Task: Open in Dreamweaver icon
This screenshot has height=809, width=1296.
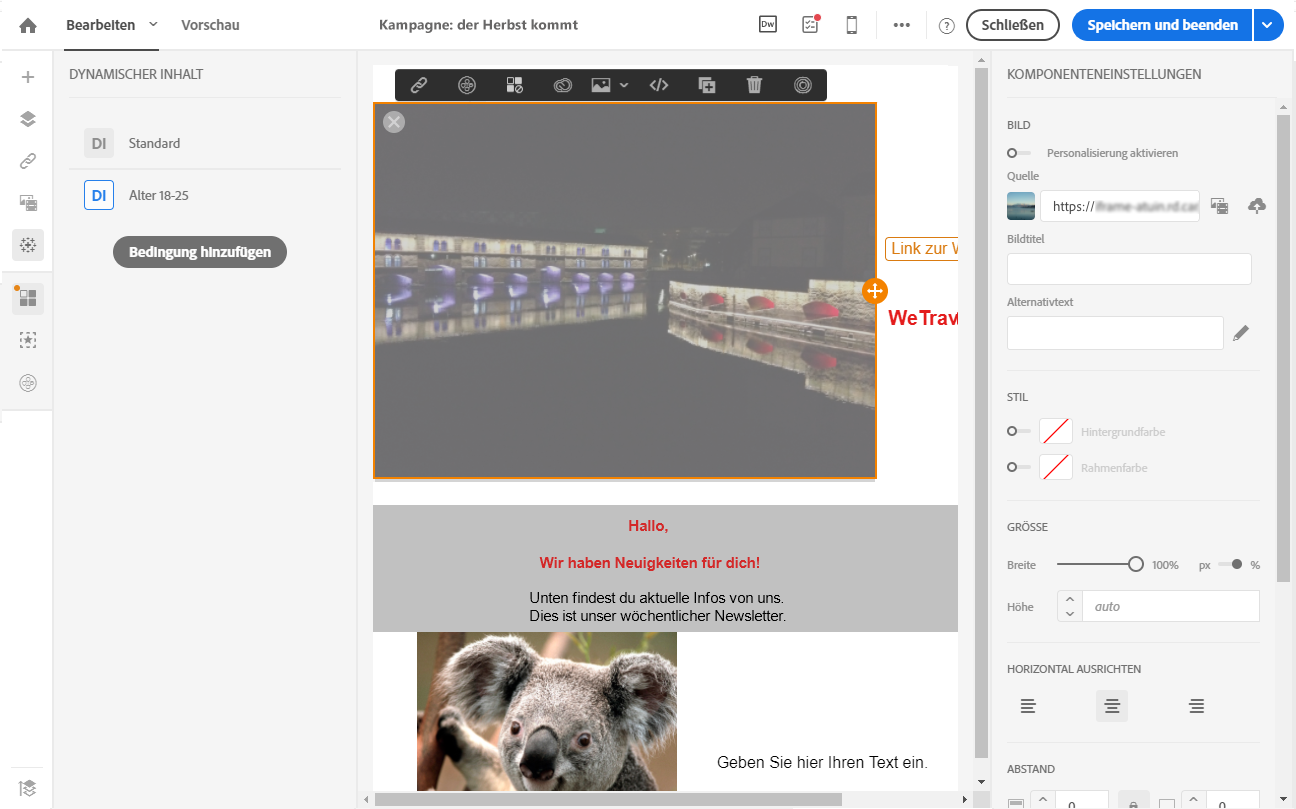Action: 768,25
